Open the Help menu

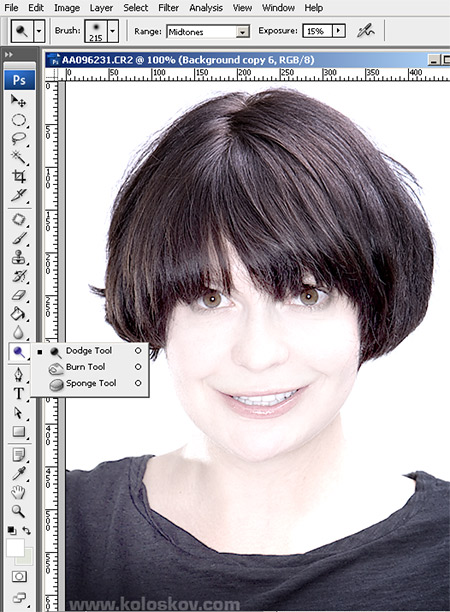click(314, 7)
